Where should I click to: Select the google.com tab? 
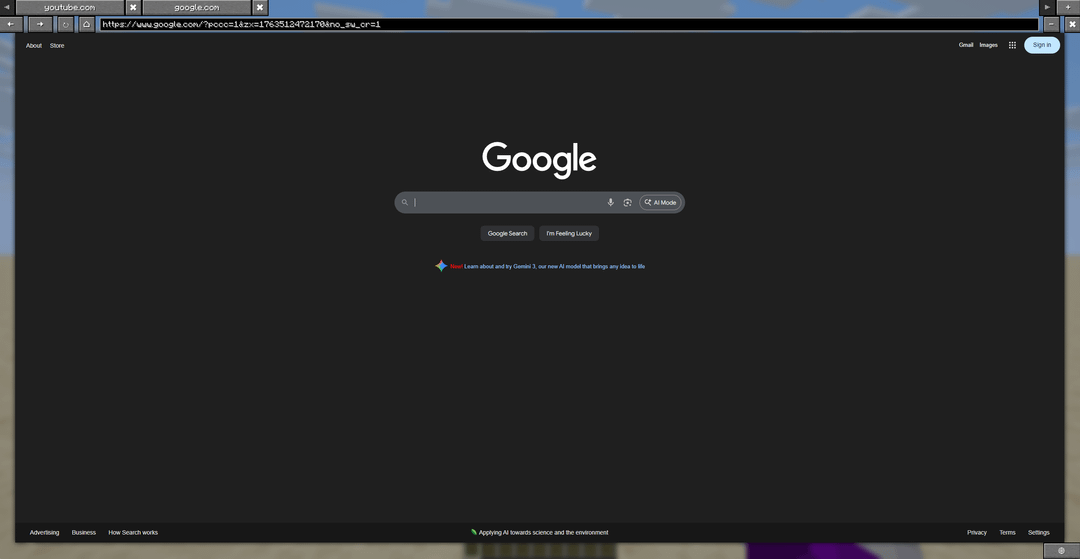pos(197,7)
